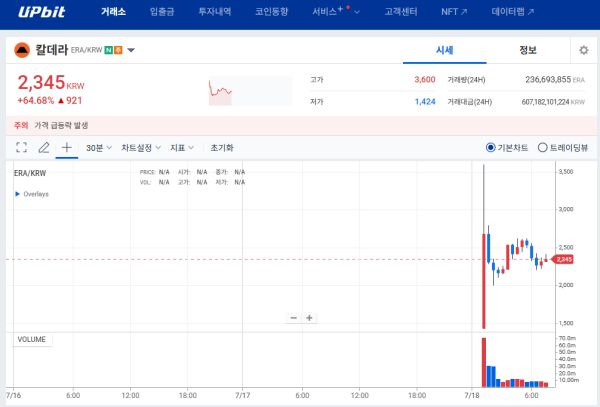
Task: Click the ERA/KRW chart title label
Action: pyautogui.click(x=30, y=173)
